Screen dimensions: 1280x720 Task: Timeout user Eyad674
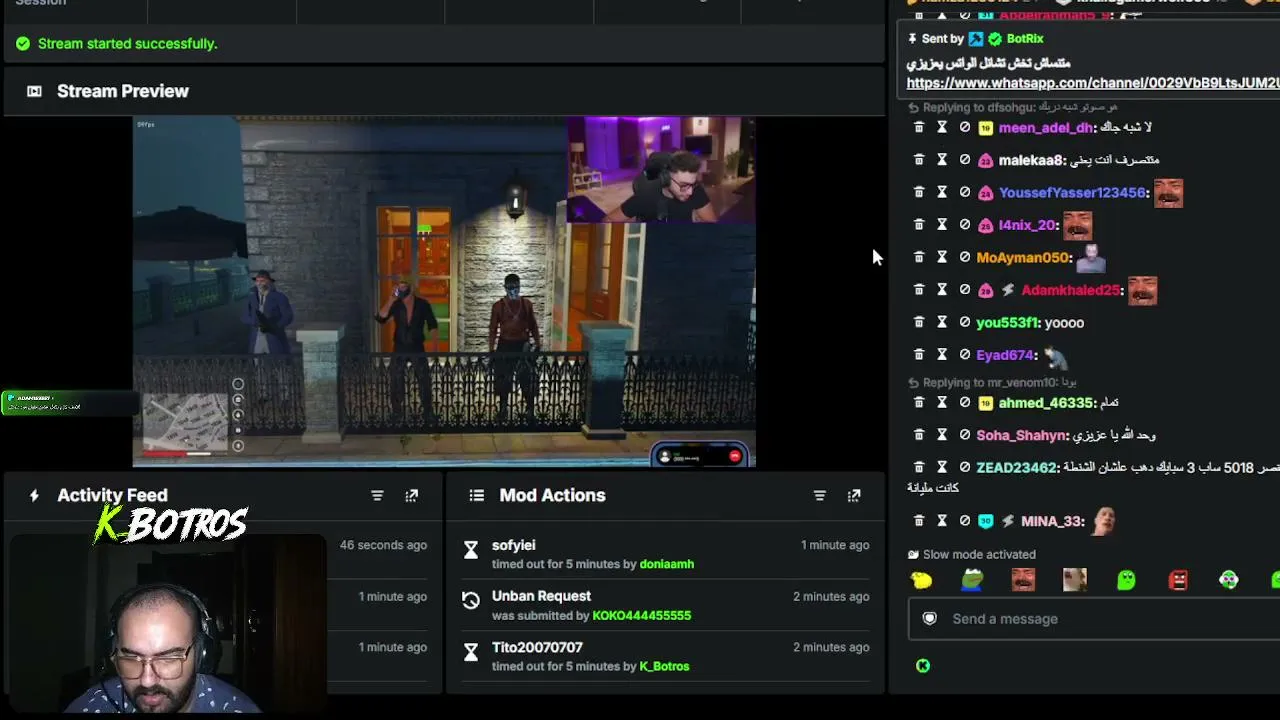pos(942,355)
